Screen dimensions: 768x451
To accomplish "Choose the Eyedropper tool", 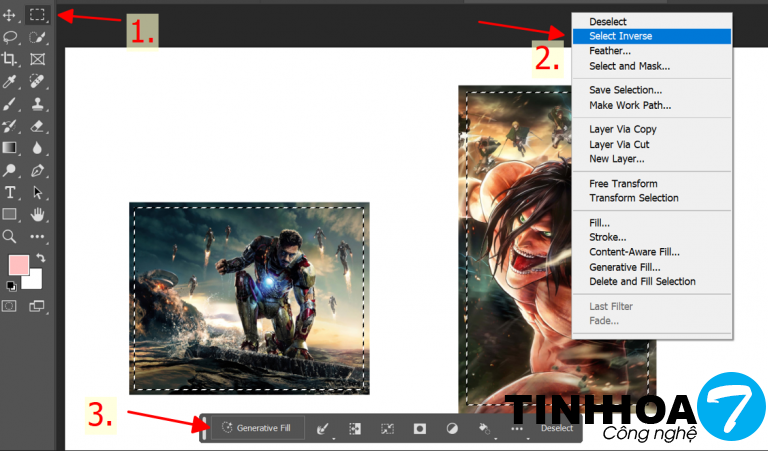I will (x=10, y=82).
